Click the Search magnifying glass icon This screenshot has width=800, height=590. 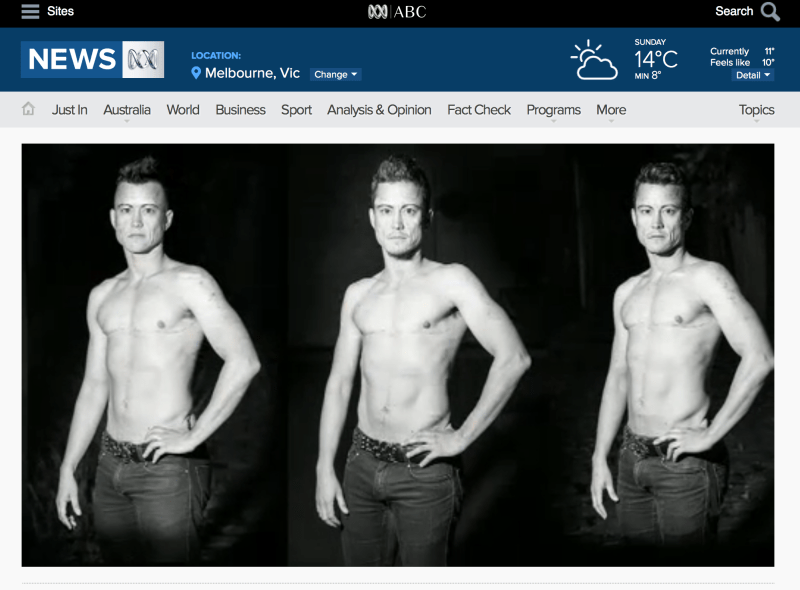(769, 12)
